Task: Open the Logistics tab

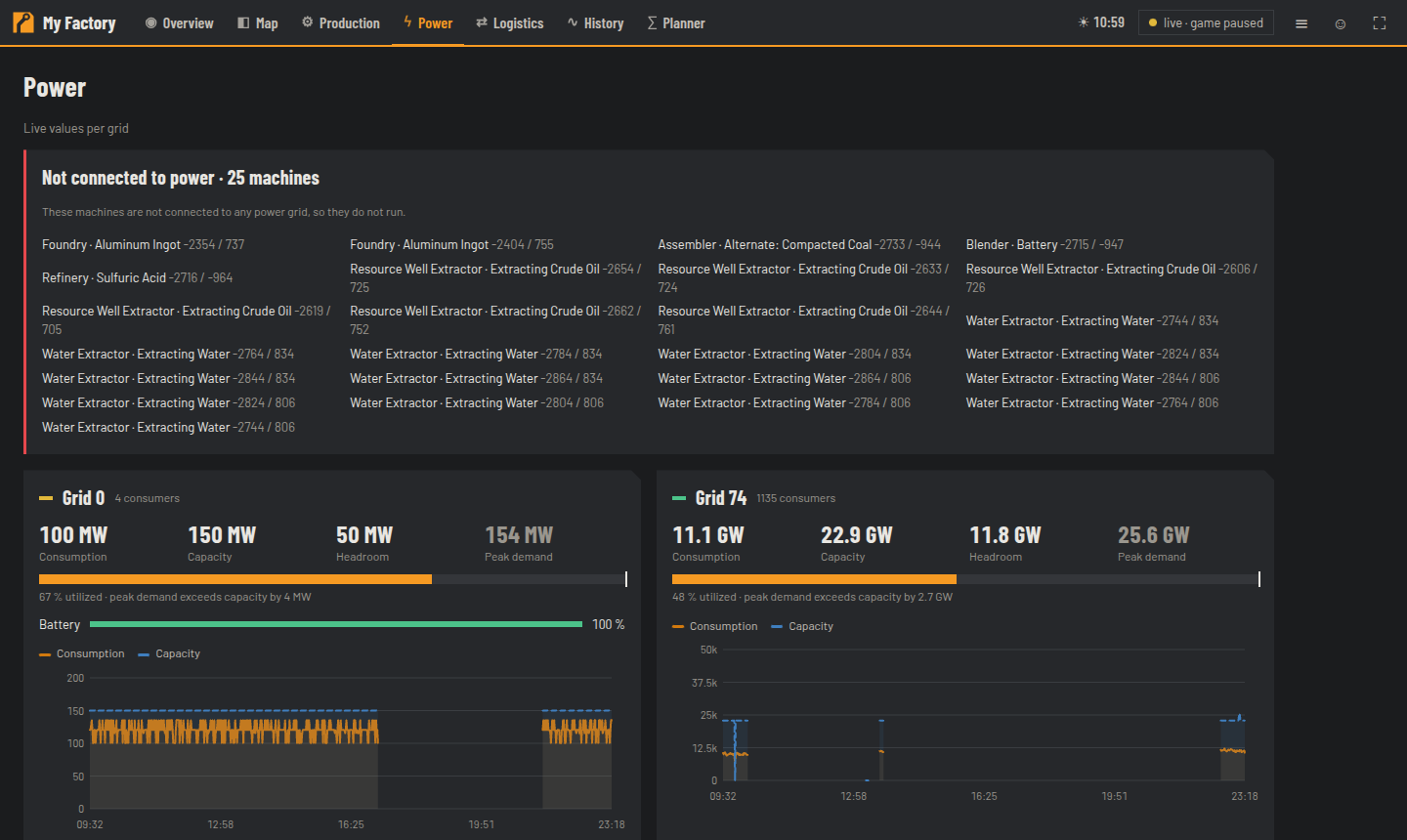Action: pyautogui.click(x=510, y=23)
